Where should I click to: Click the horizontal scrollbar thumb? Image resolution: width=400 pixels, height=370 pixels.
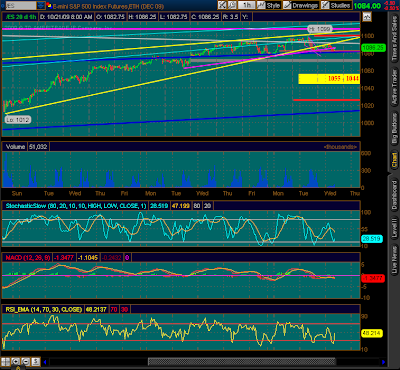click(x=242, y=362)
